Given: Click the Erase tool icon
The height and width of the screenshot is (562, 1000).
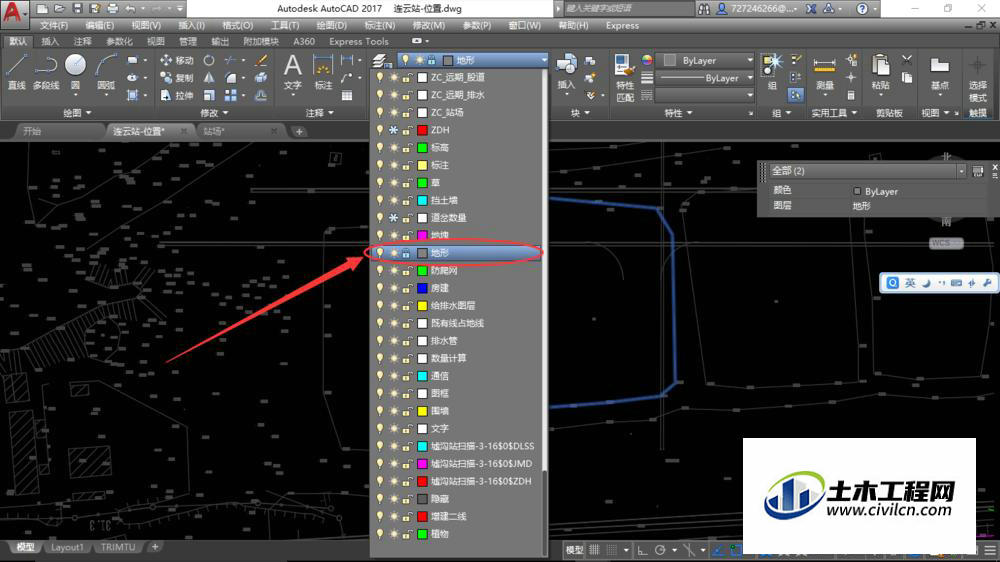Looking at the screenshot, I should [x=261, y=60].
